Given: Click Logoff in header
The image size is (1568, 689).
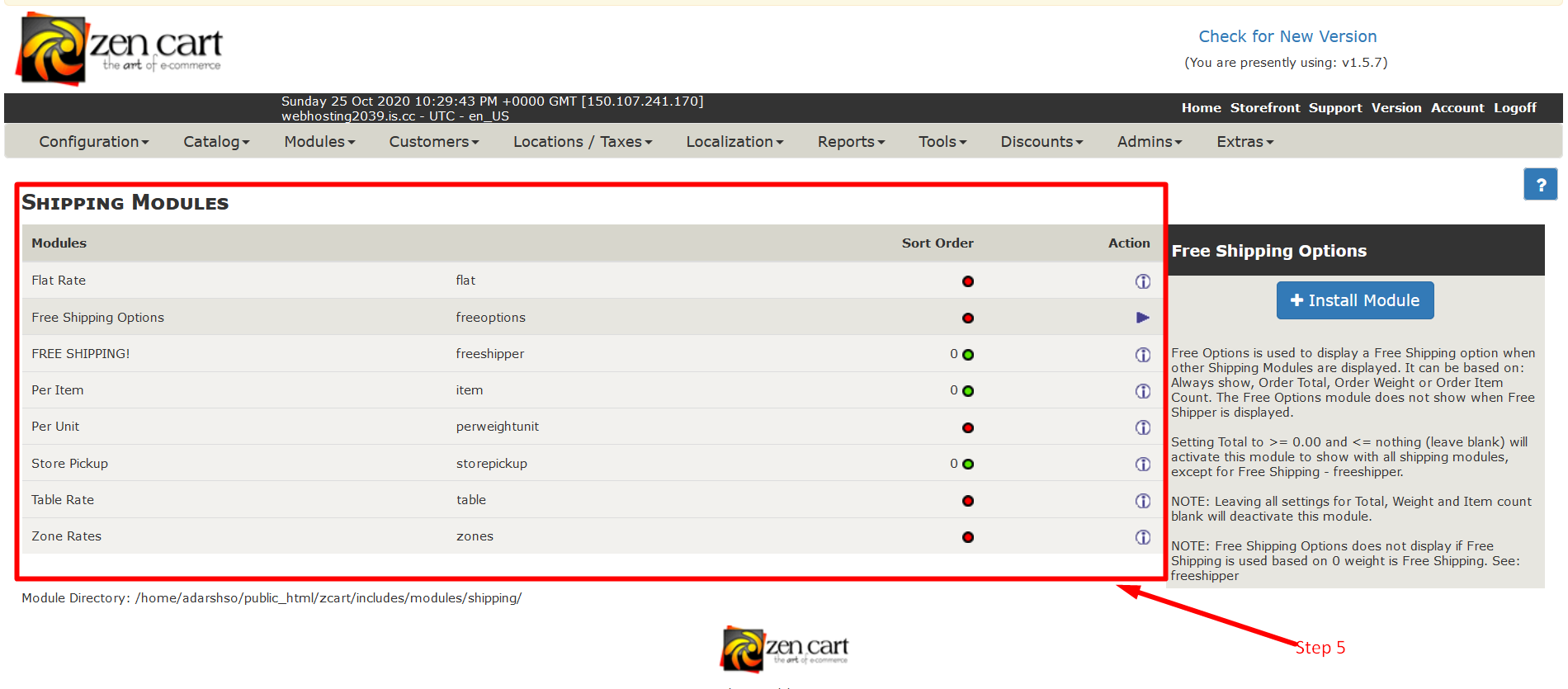Looking at the screenshot, I should click(1515, 108).
